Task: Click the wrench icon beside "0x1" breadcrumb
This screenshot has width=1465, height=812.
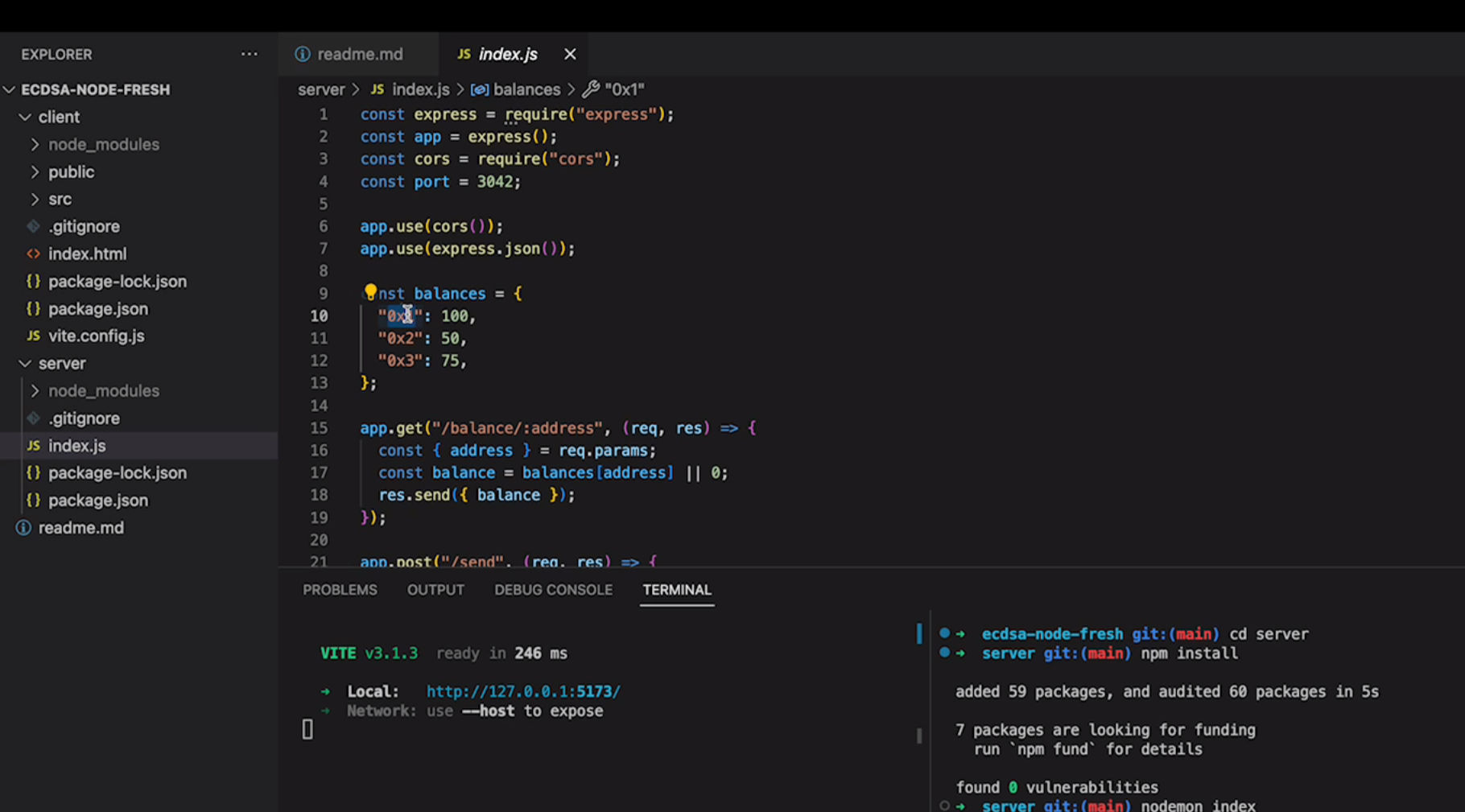Action: [592, 89]
